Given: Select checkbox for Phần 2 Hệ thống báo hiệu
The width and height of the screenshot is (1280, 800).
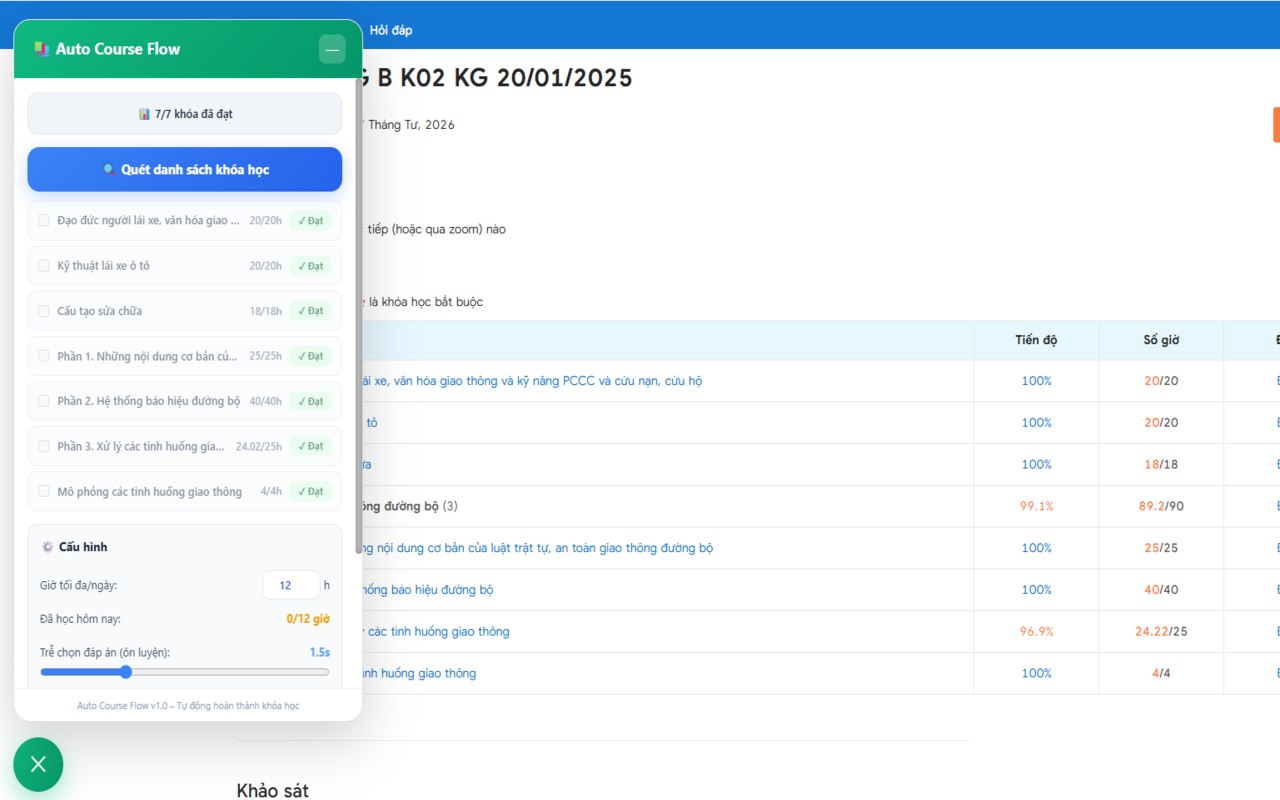Looking at the screenshot, I should (44, 401).
